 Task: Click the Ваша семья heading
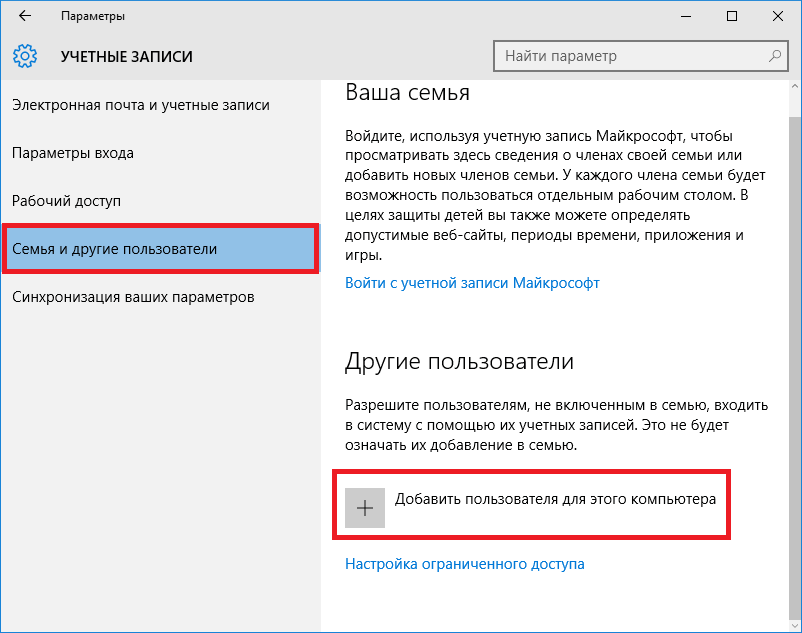[407, 93]
